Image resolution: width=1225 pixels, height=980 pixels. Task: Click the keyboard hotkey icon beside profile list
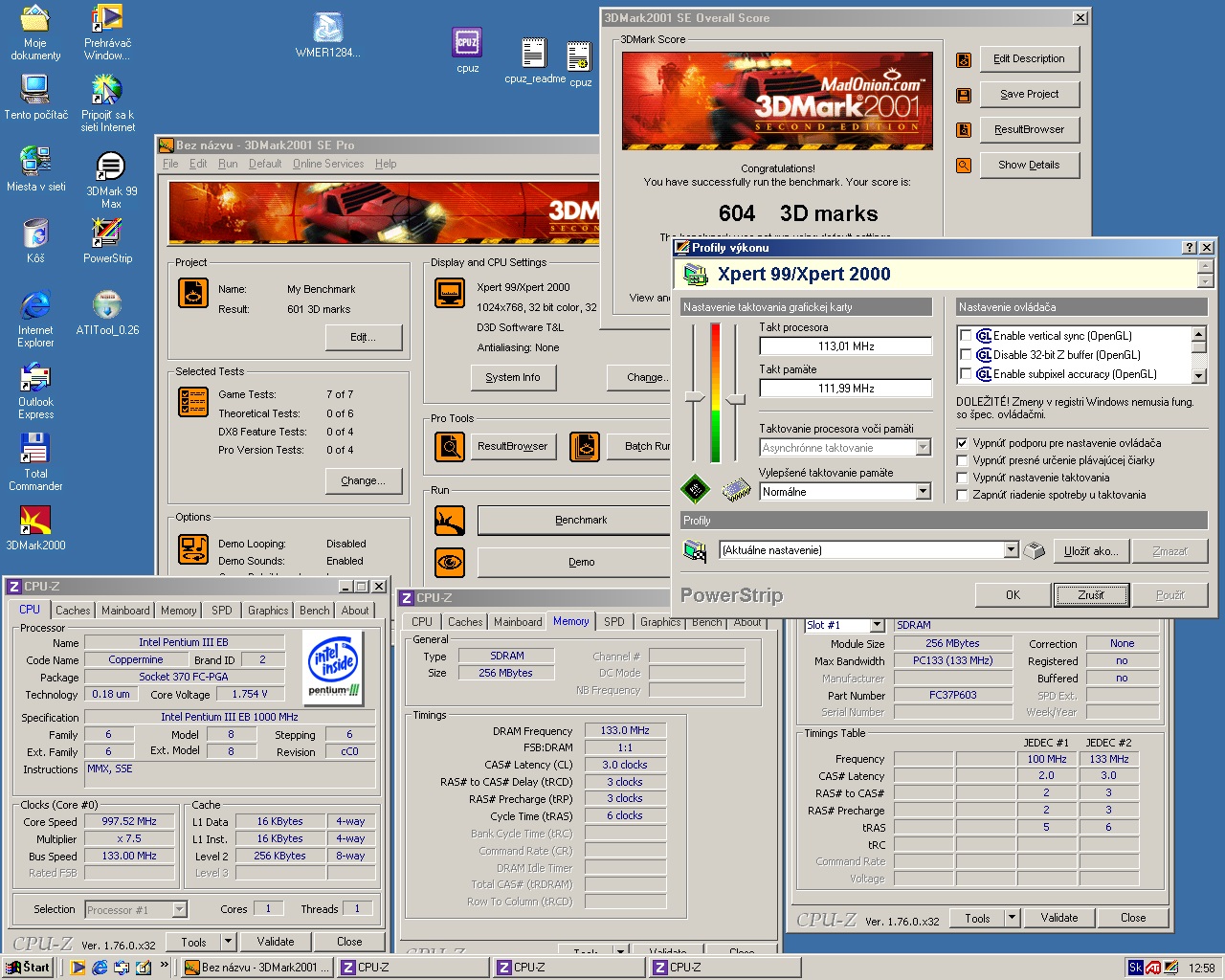[x=1034, y=550]
